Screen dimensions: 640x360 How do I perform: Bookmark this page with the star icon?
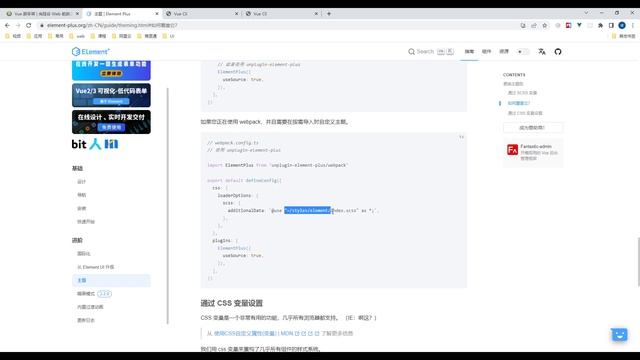(544, 25)
